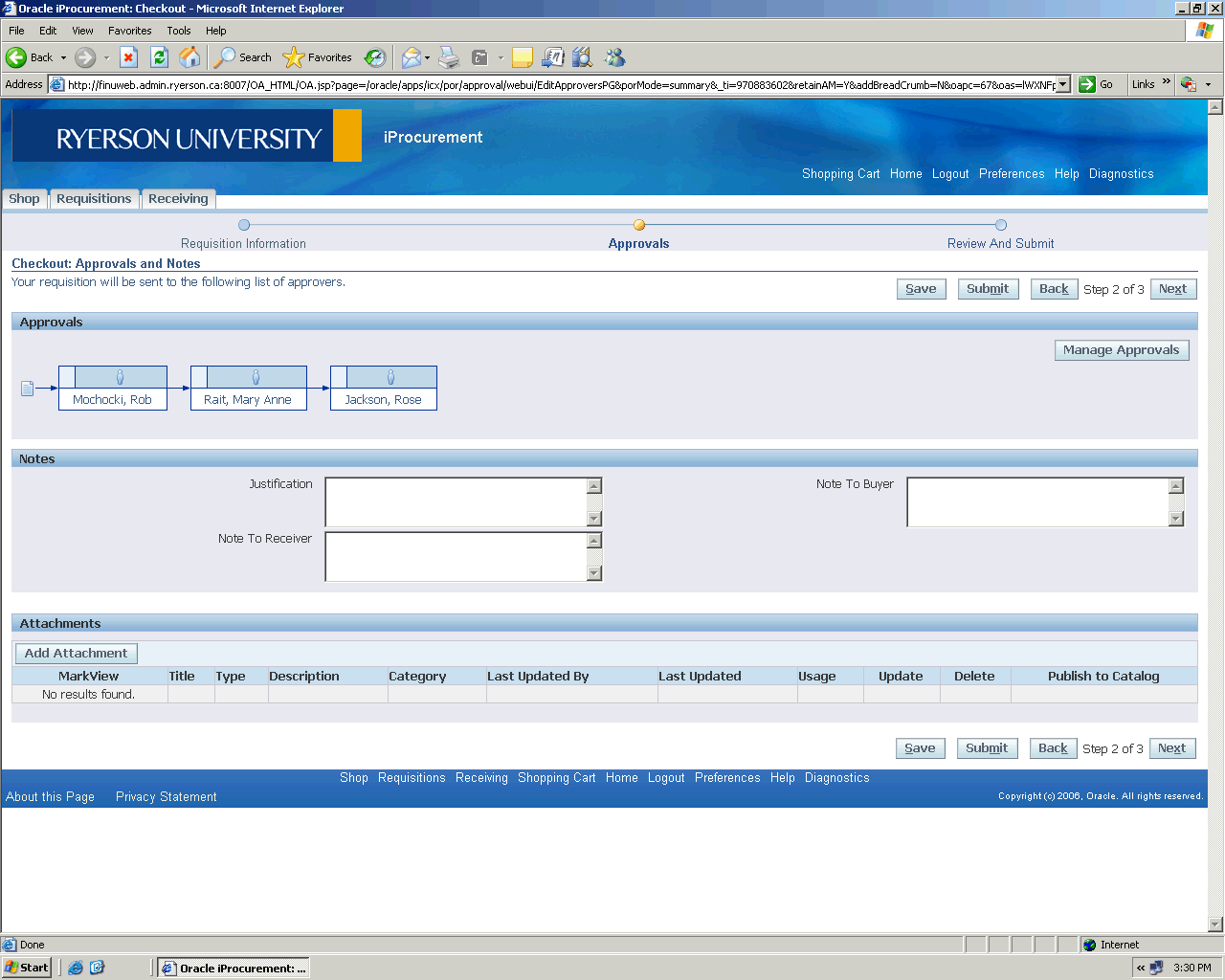
Task: Click the Windows Start button
Action: point(27,968)
